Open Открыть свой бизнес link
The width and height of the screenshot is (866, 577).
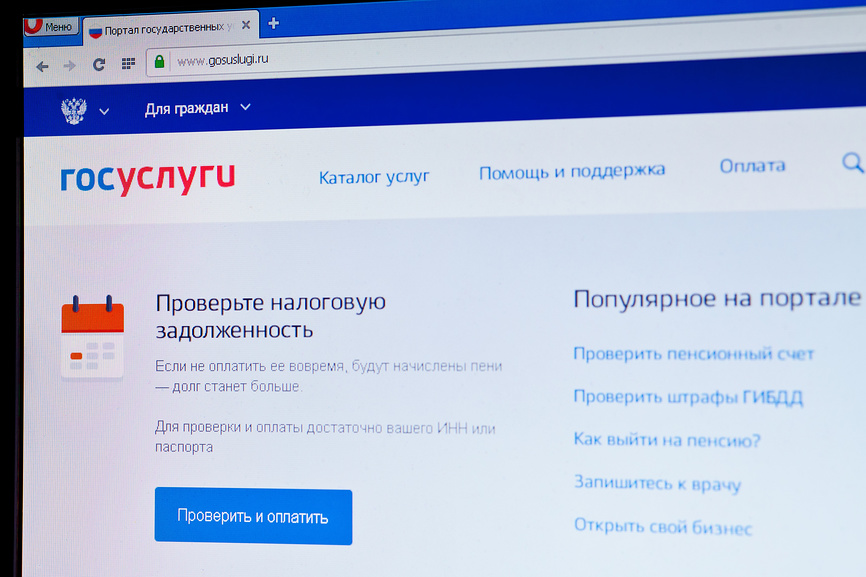coord(663,526)
